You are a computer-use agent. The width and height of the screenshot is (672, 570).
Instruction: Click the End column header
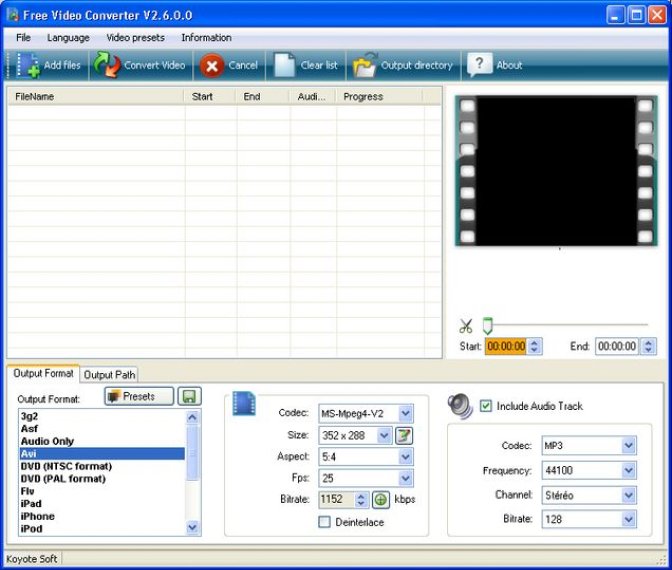coord(262,96)
